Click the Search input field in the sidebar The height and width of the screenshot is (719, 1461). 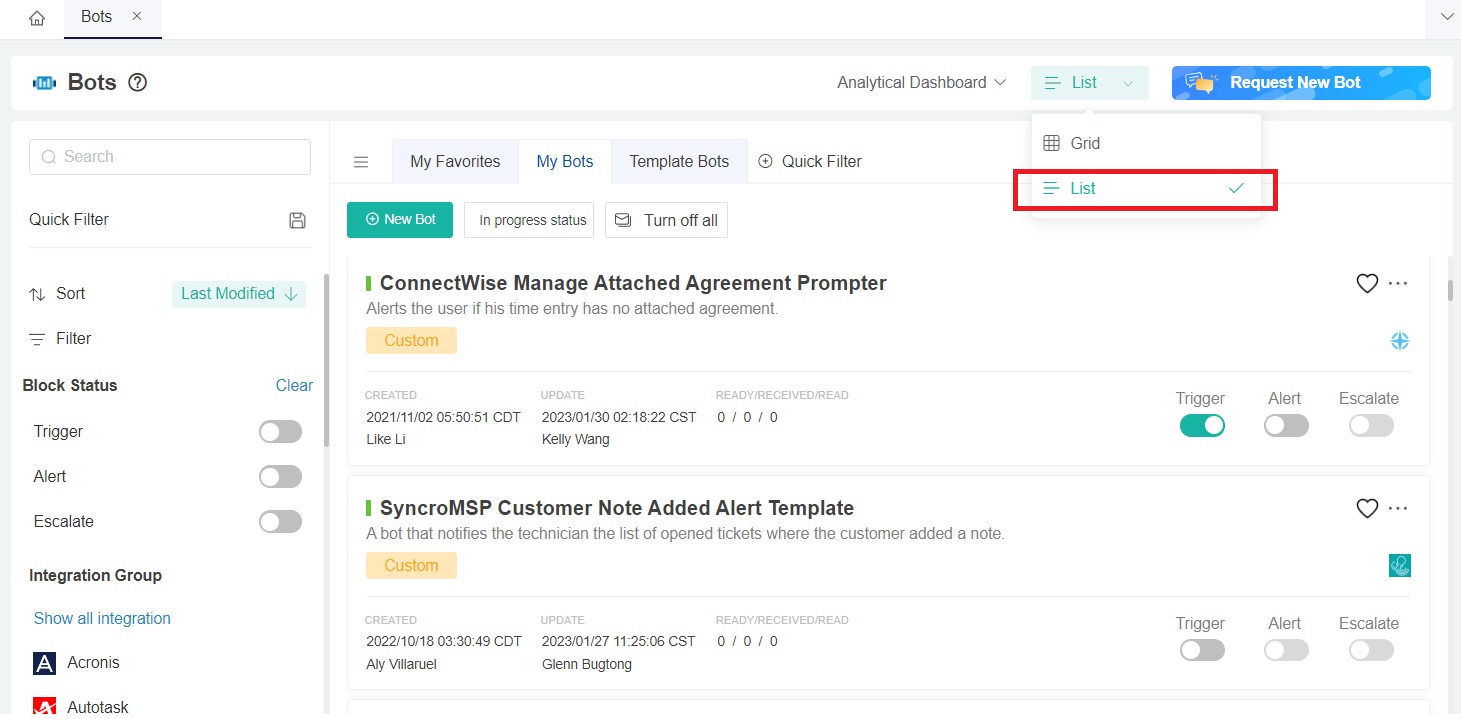170,157
